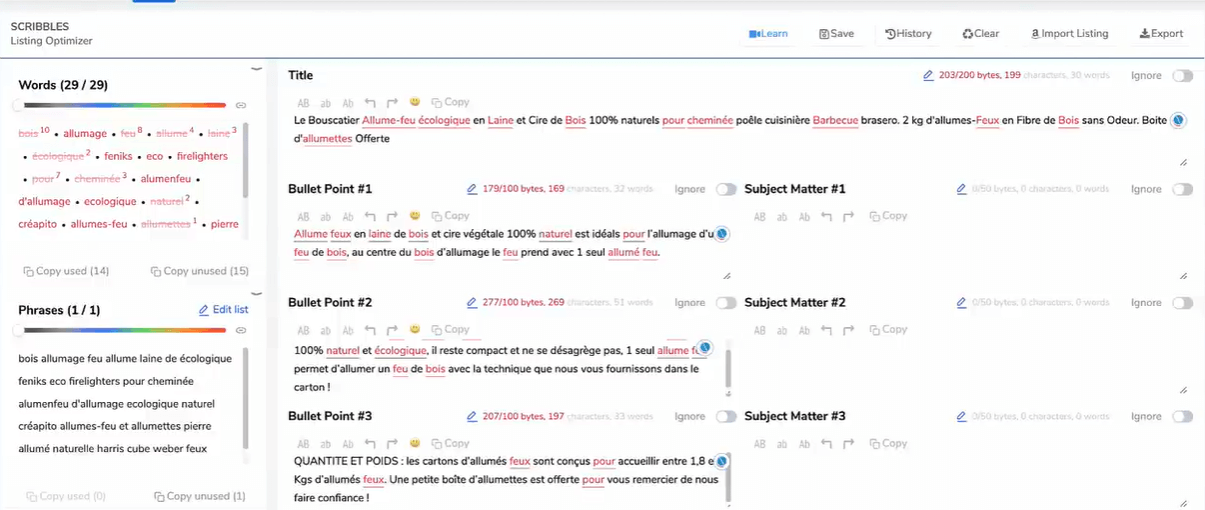Open the Learn video tutorial
Screen dimensions: 1205x510
point(768,34)
